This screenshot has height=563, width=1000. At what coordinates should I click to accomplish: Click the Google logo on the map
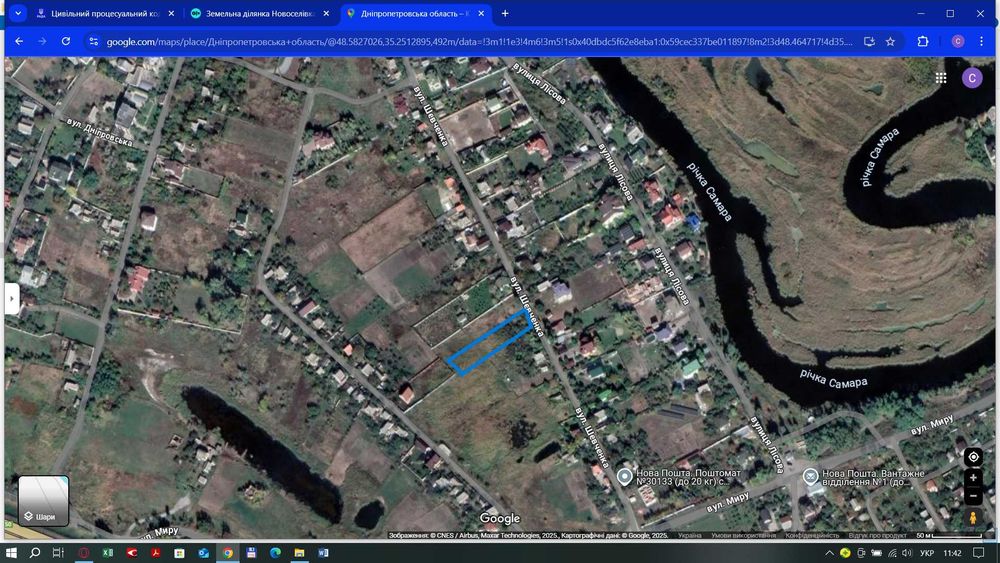coord(500,518)
